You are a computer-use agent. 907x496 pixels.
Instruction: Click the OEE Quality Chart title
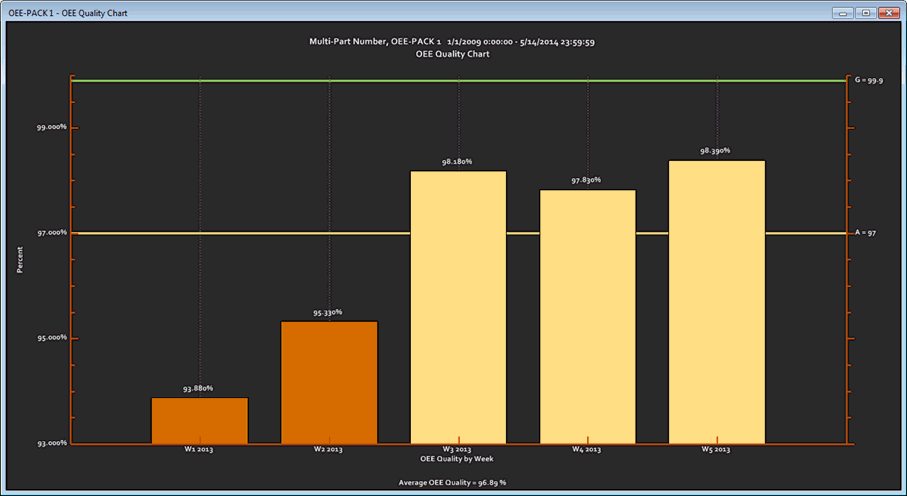click(453, 54)
